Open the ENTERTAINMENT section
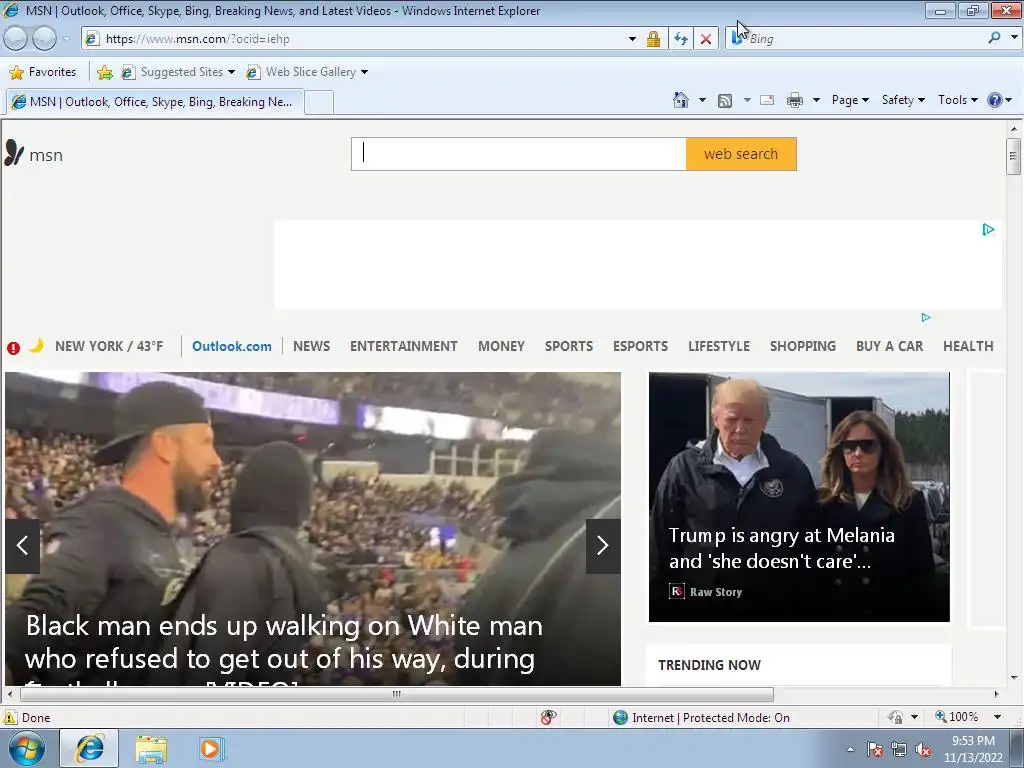This screenshot has height=768, width=1024. [404, 346]
